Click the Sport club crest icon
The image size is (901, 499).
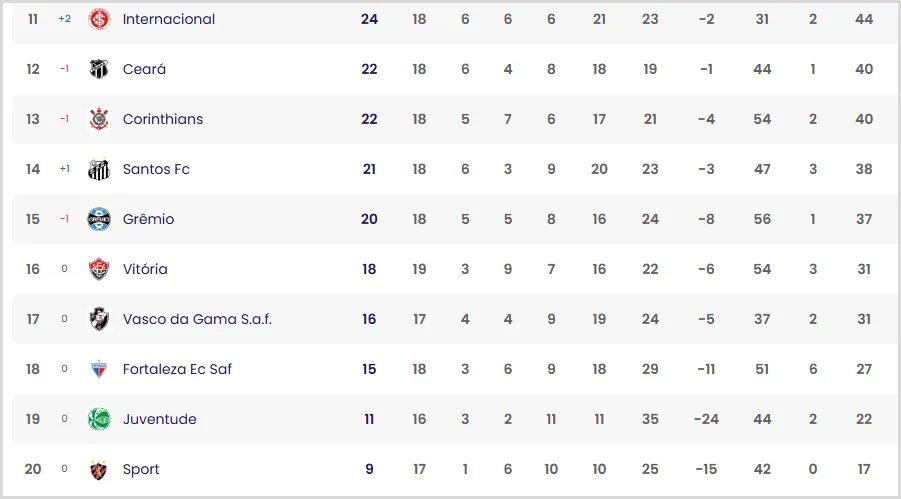click(99, 469)
